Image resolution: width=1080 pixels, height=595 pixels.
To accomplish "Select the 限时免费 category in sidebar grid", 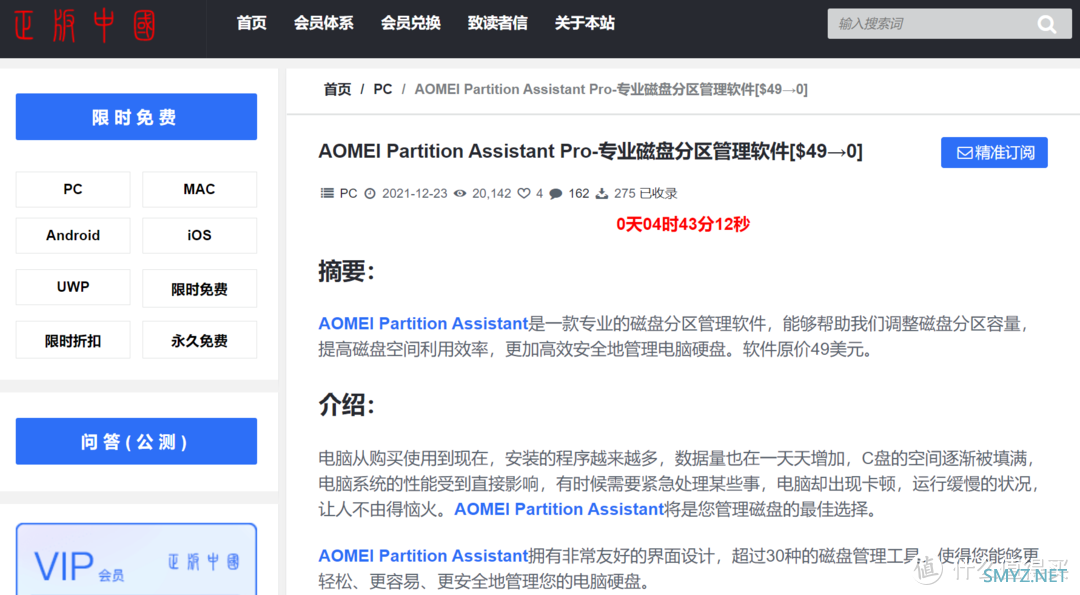I will coord(199,289).
